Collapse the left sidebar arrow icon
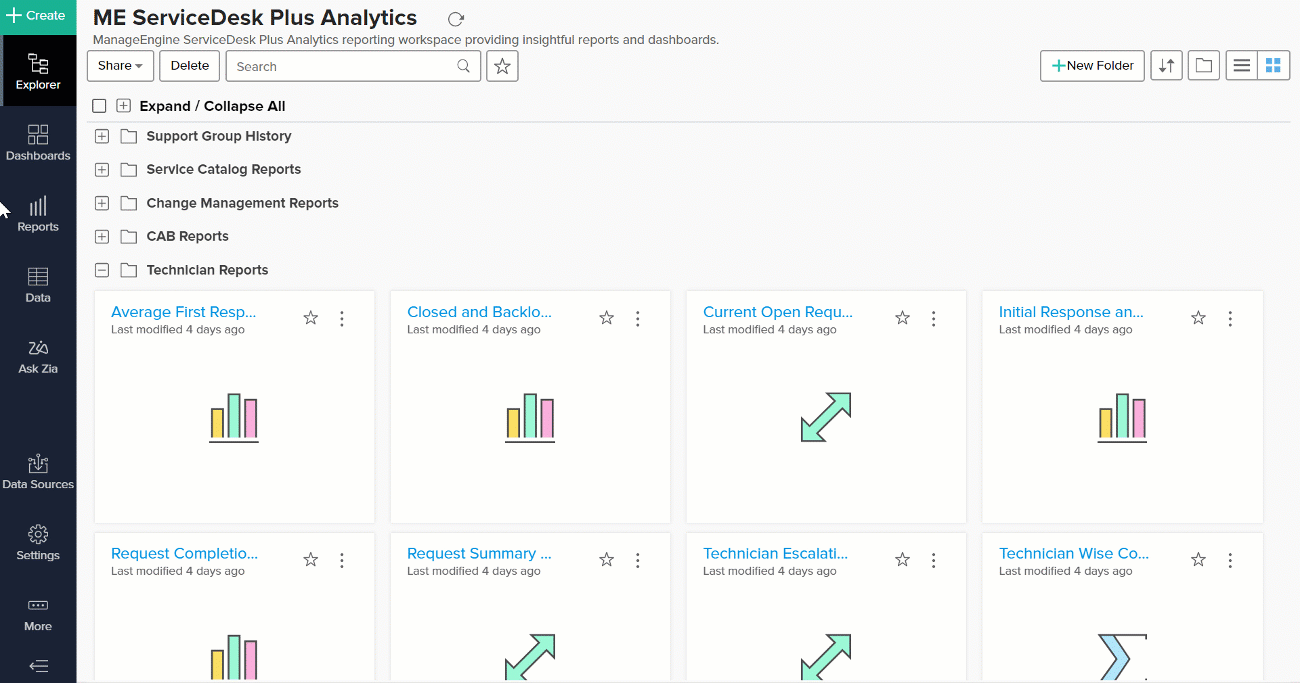This screenshot has height=683, width=1300. [38, 666]
